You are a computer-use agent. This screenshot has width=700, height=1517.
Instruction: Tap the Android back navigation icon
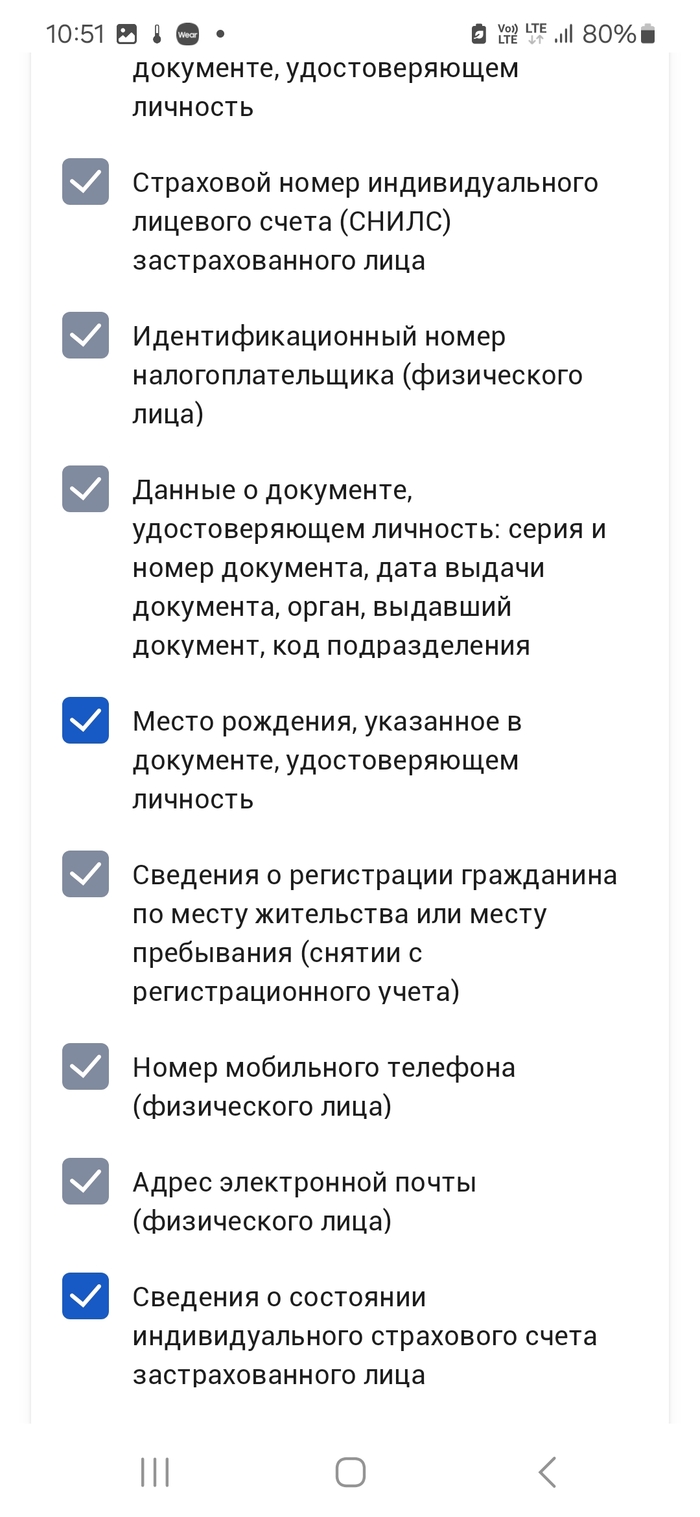point(546,1472)
